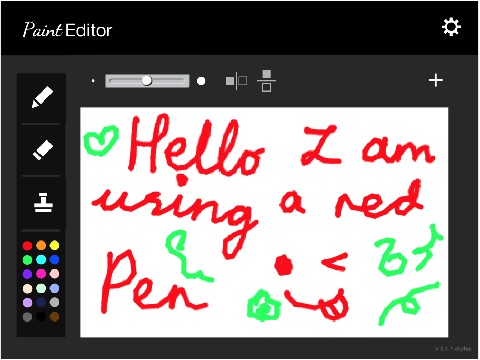The image size is (480, 360).
Task: Choose the blue color swatch
Action: click(x=54, y=260)
